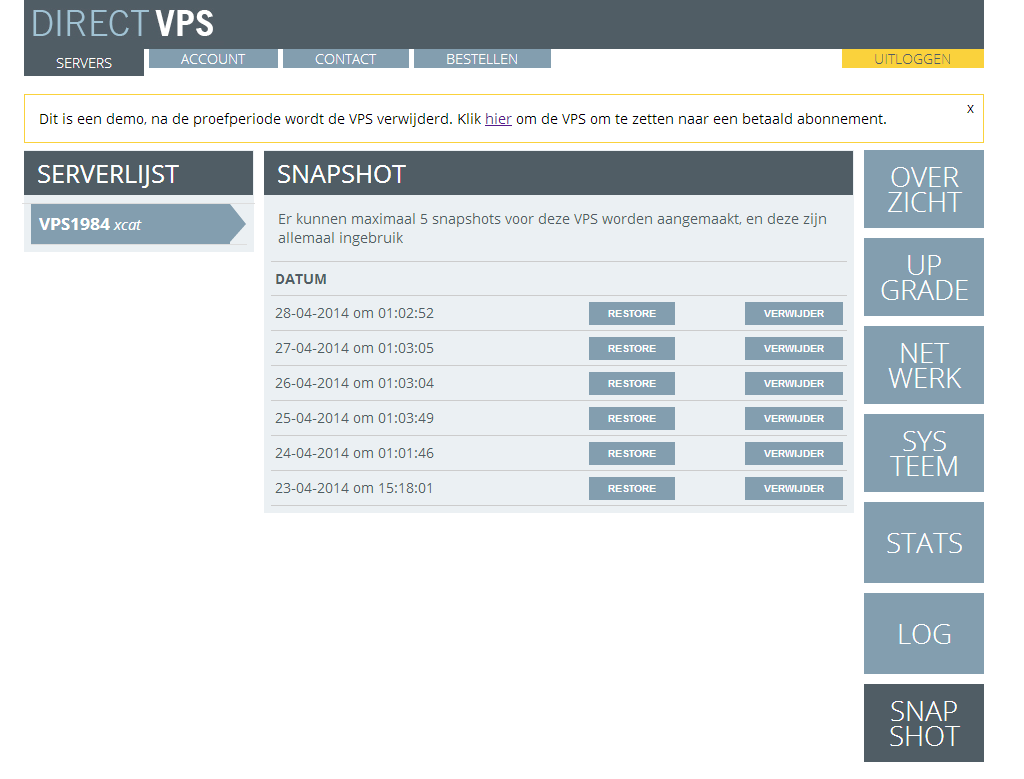Follow the 'hier' link in notice
This screenshot has height=779, width=1024.
tap(498, 119)
